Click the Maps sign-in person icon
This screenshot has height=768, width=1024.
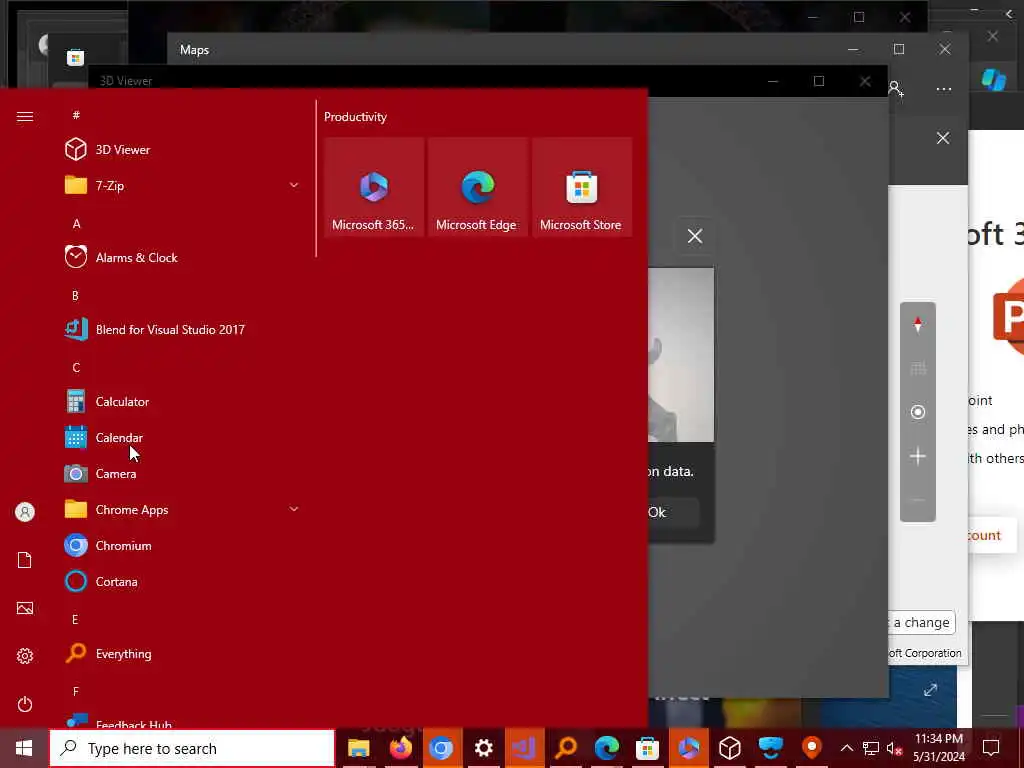896,89
